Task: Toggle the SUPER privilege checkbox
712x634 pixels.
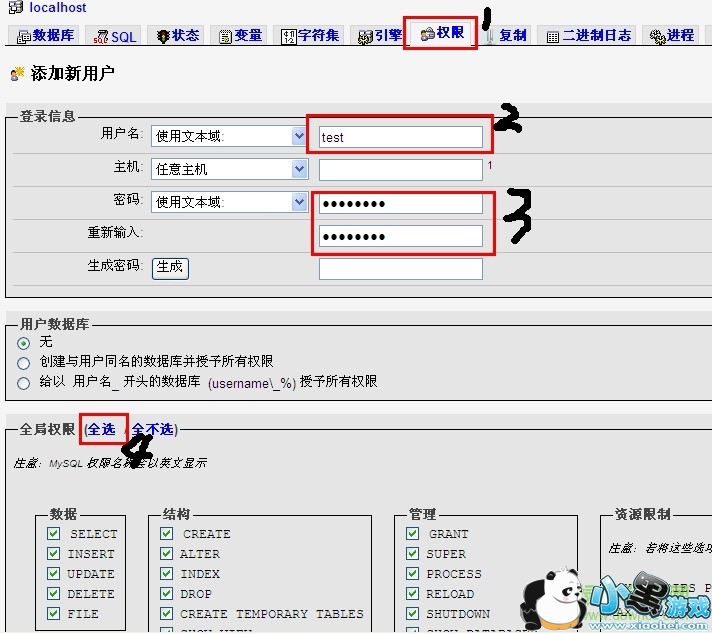Action: [413, 553]
